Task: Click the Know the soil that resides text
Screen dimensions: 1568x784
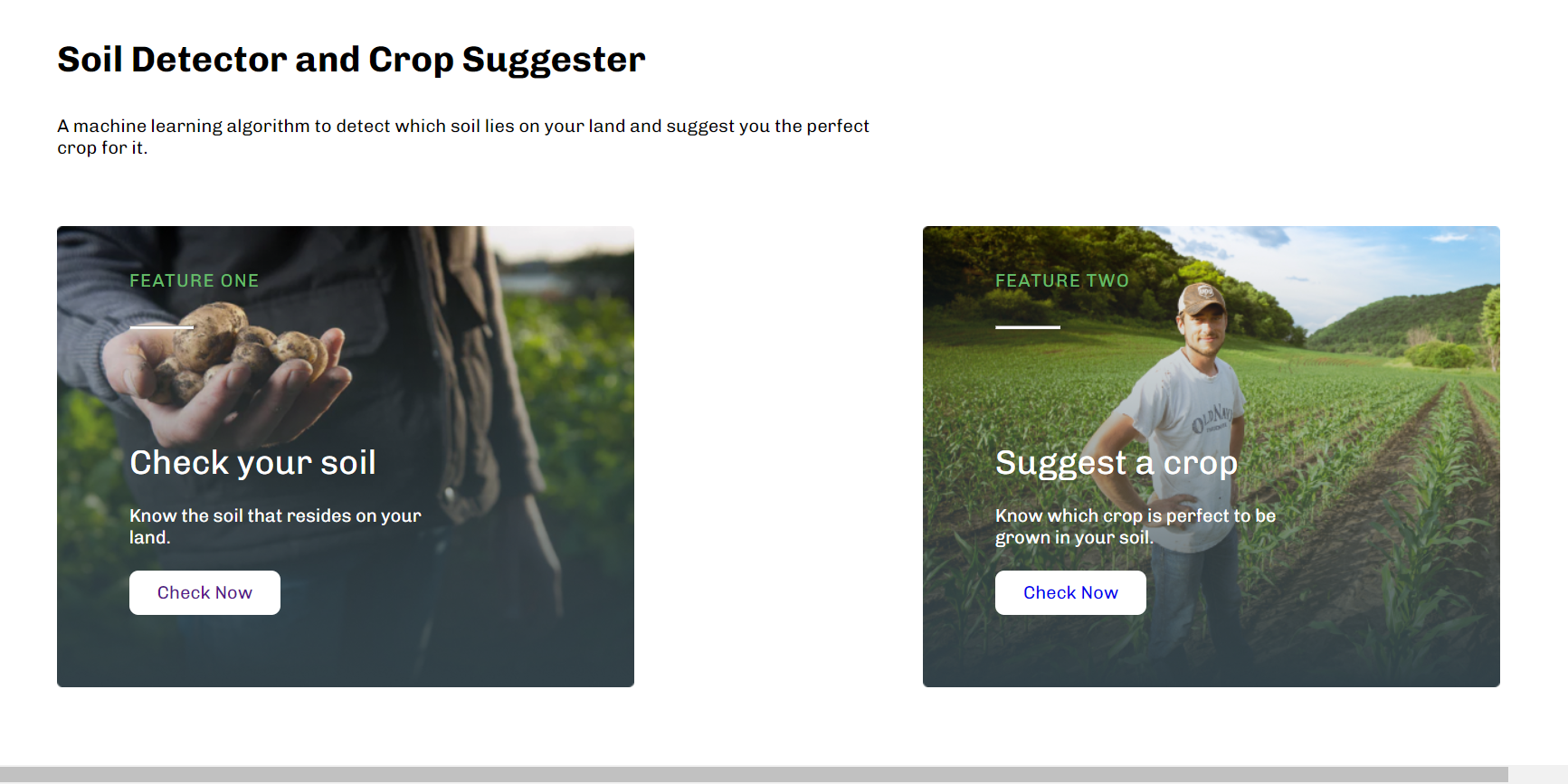Action: tap(275, 526)
